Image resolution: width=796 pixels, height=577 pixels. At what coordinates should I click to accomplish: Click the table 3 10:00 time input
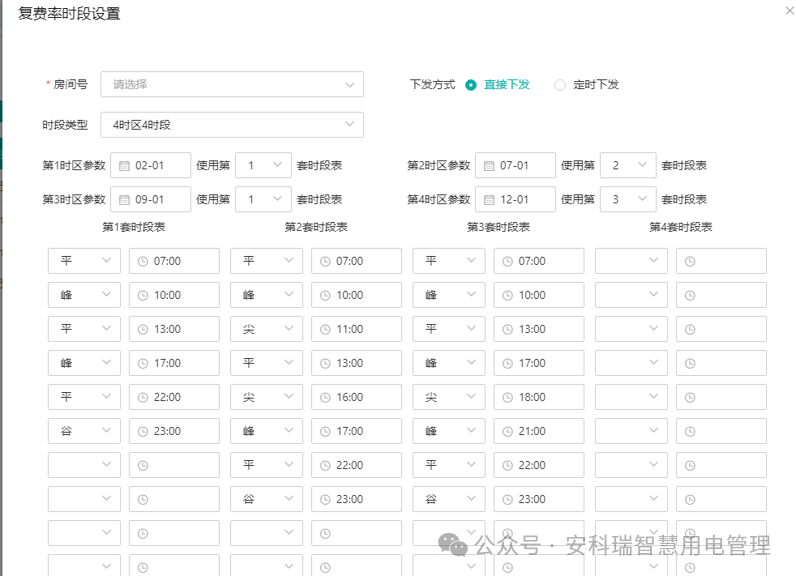click(539, 295)
